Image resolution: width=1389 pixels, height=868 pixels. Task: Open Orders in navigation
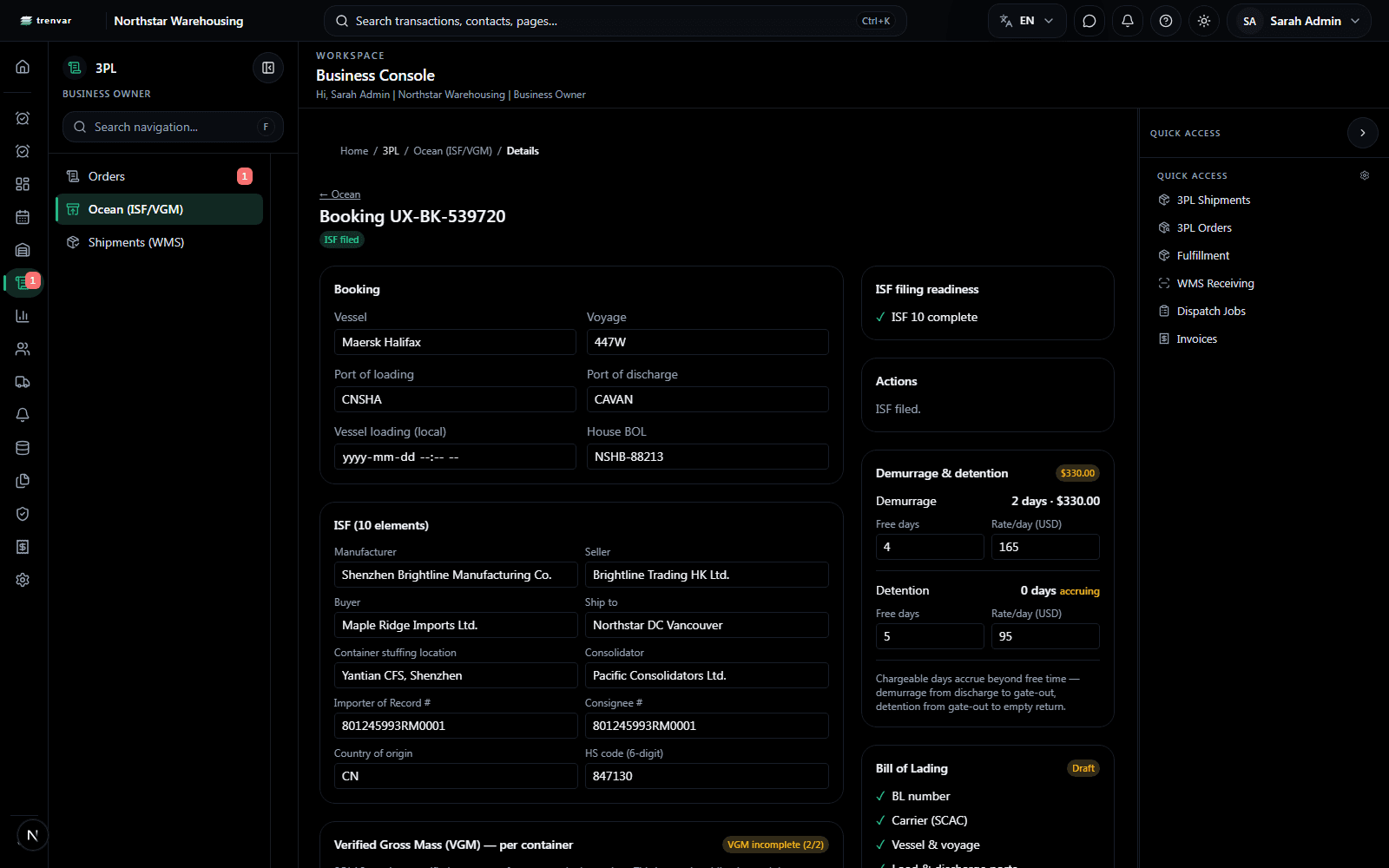pyautogui.click(x=160, y=176)
